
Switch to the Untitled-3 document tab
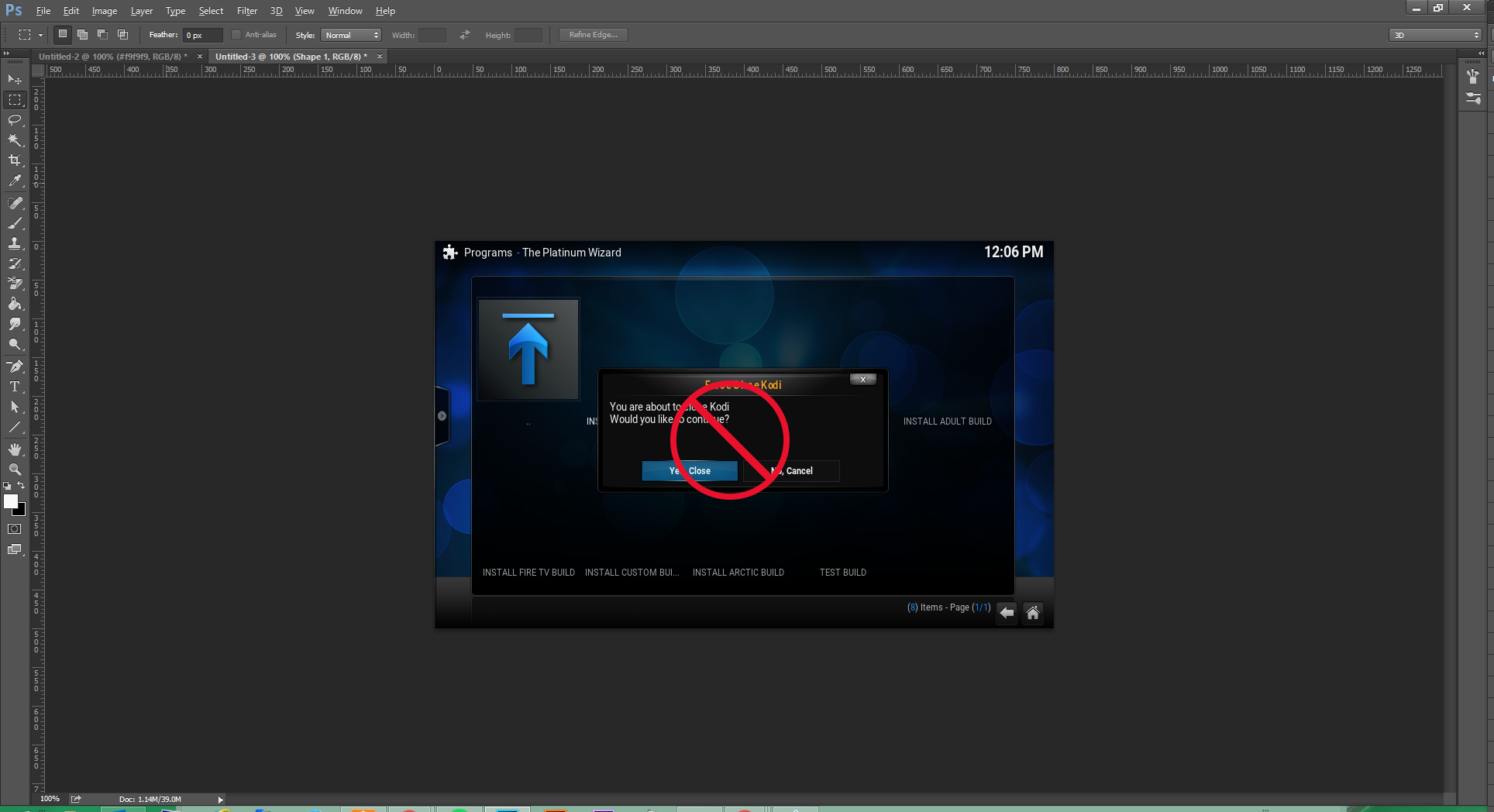coord(291,57)
